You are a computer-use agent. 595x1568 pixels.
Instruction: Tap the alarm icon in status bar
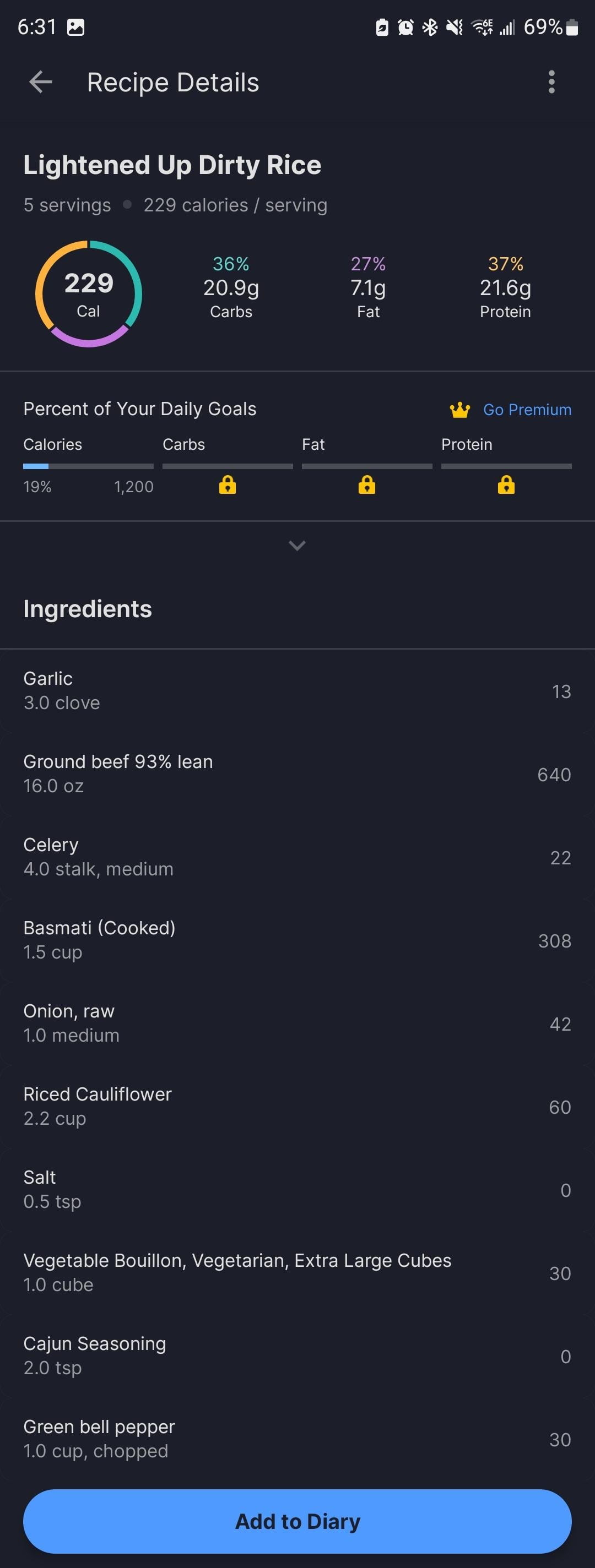coord(405,28)
